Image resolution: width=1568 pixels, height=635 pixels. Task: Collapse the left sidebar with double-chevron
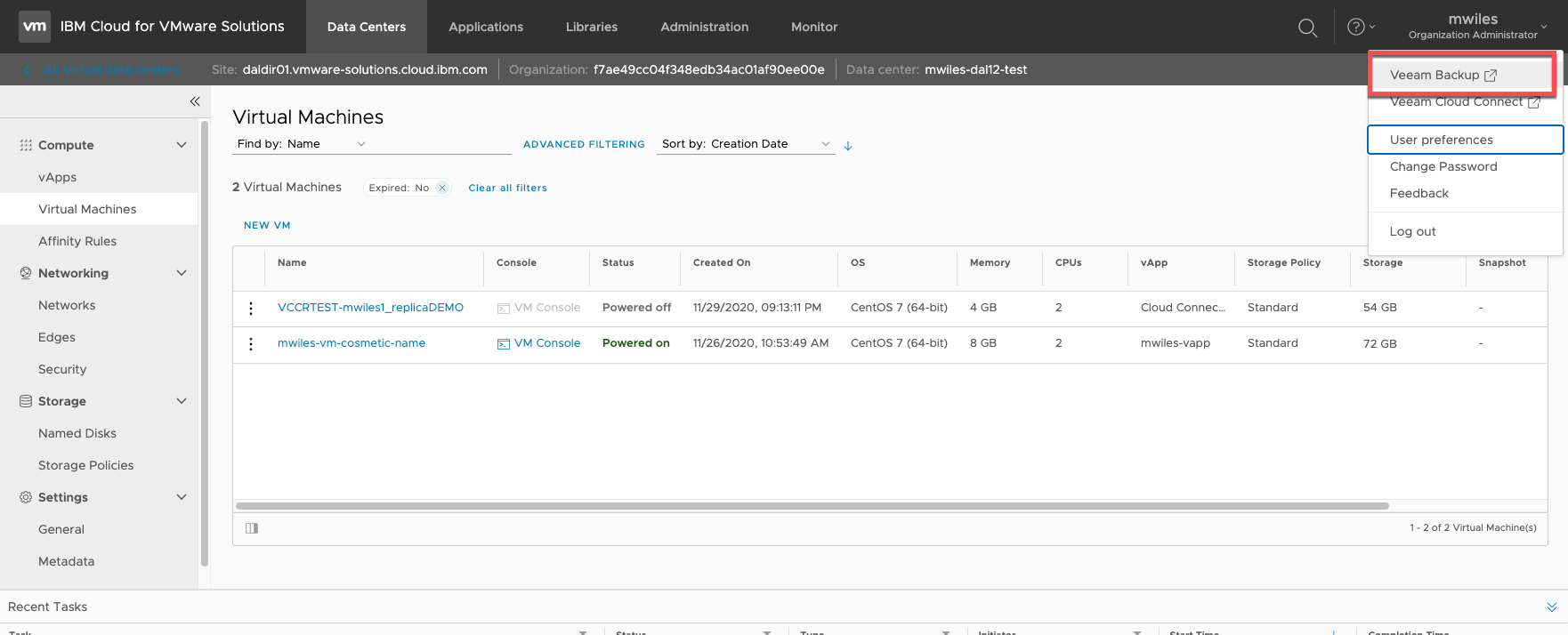[194, 101]
